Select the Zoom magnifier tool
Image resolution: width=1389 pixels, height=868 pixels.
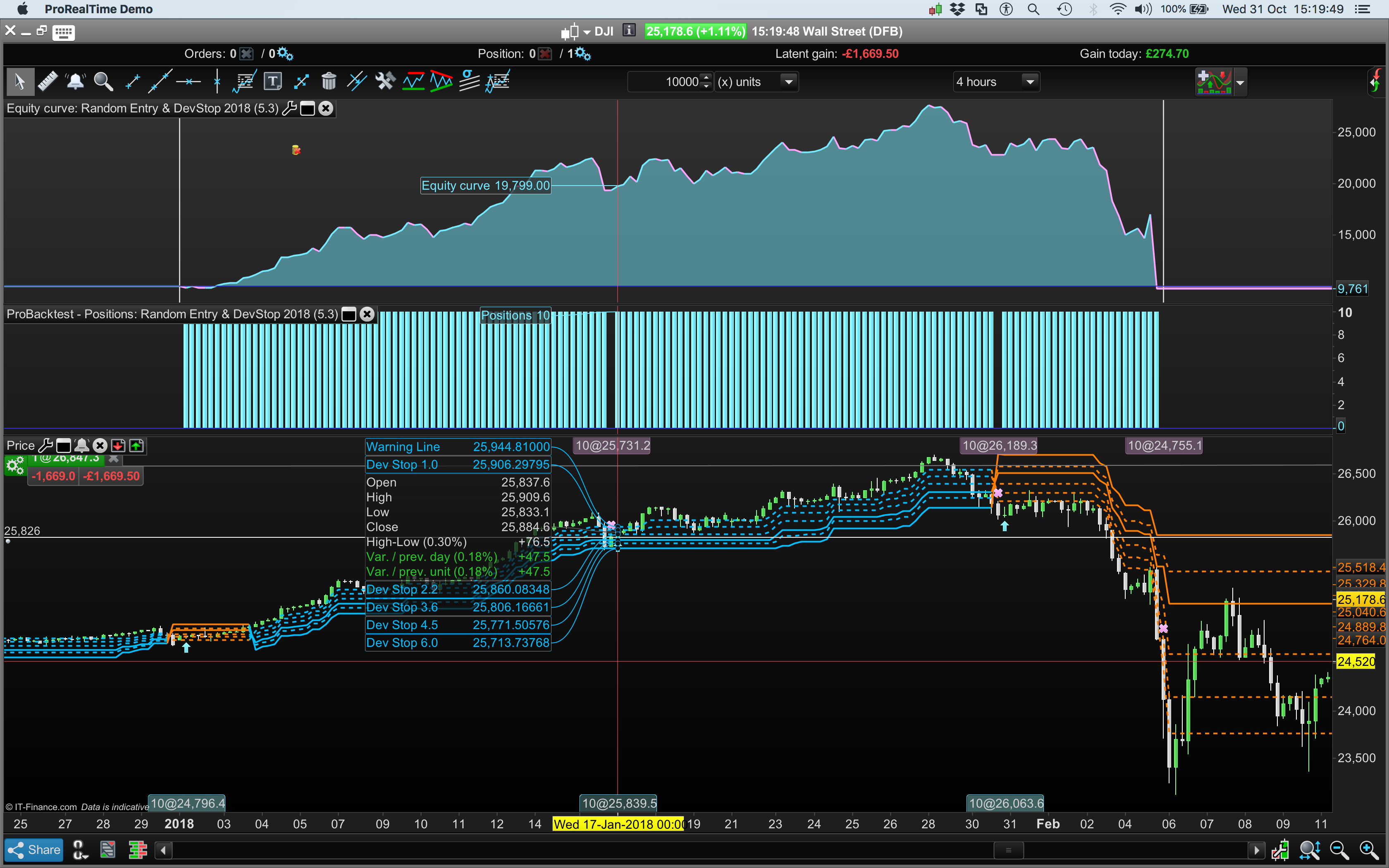coord(103,81)
